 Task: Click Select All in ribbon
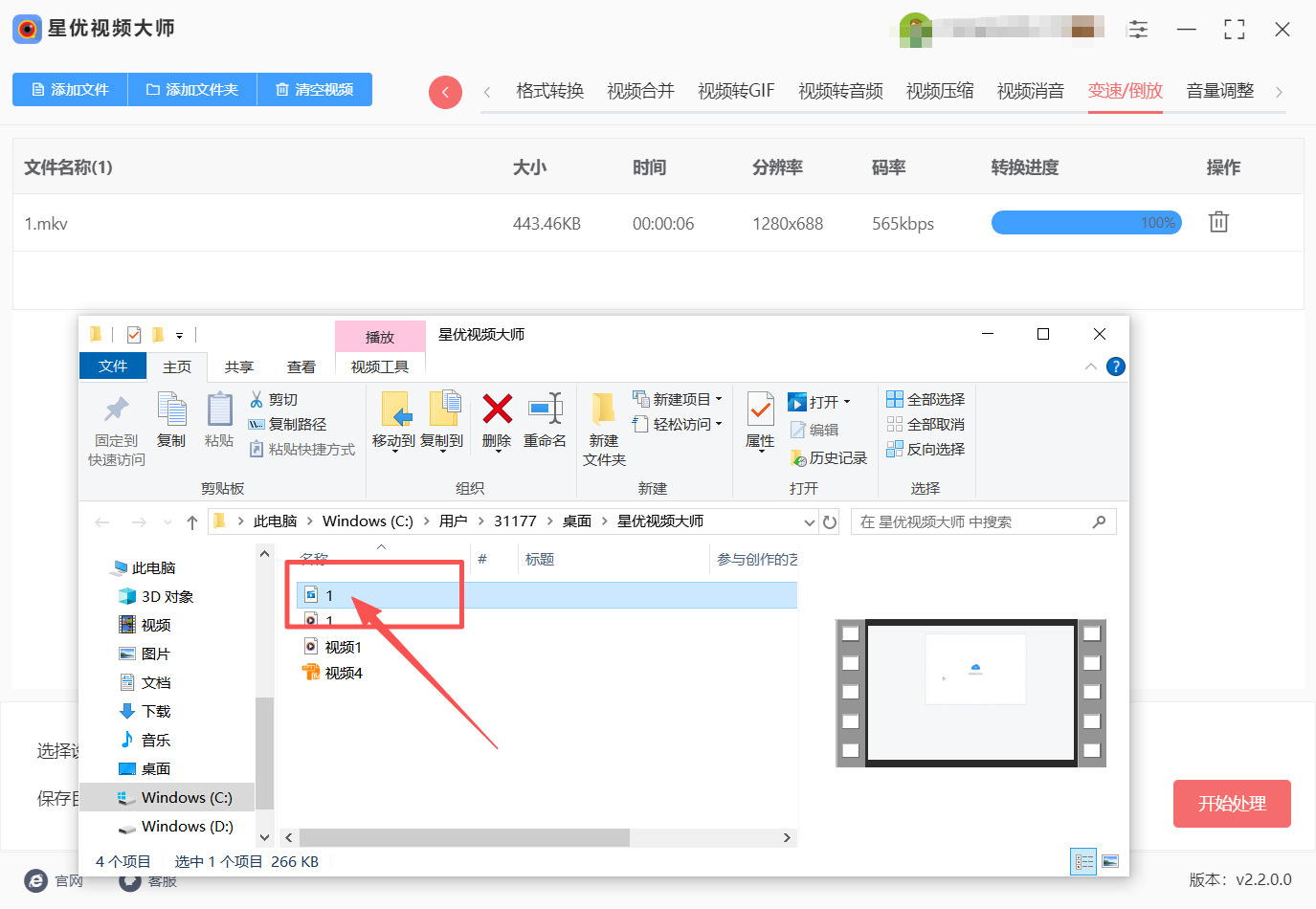[x=926, y=399]
